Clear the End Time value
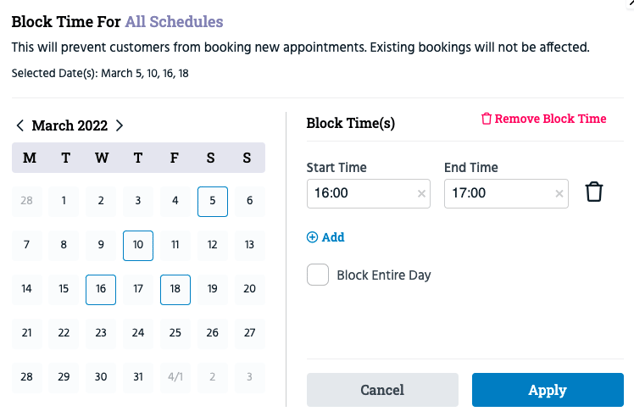This screenshot has height=417, width=634. coord(559,194)
